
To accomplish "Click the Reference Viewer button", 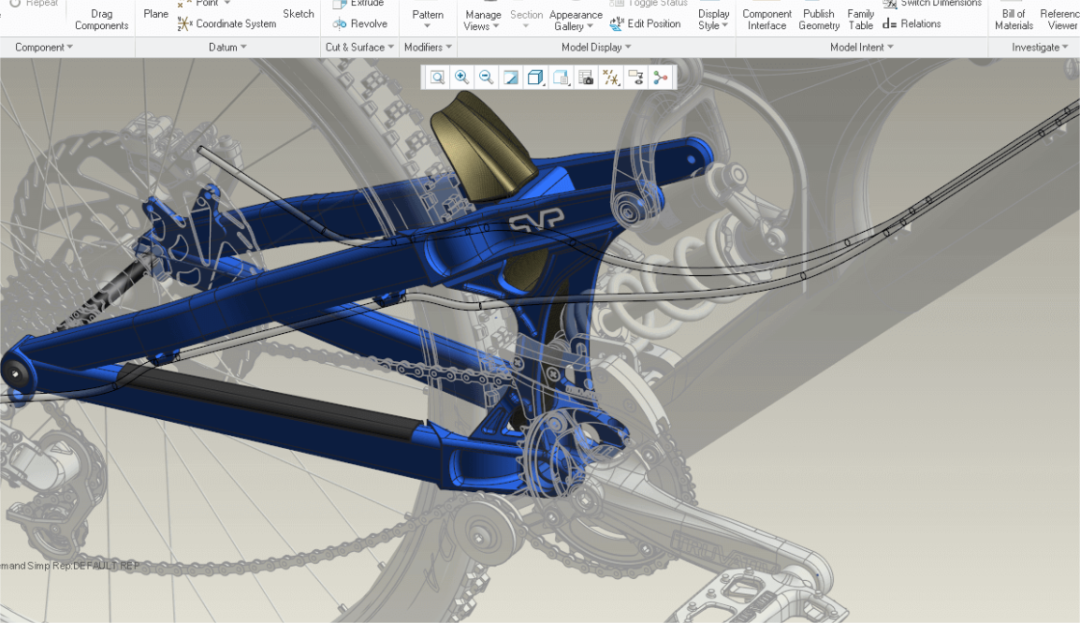I will pos(1059,19).
